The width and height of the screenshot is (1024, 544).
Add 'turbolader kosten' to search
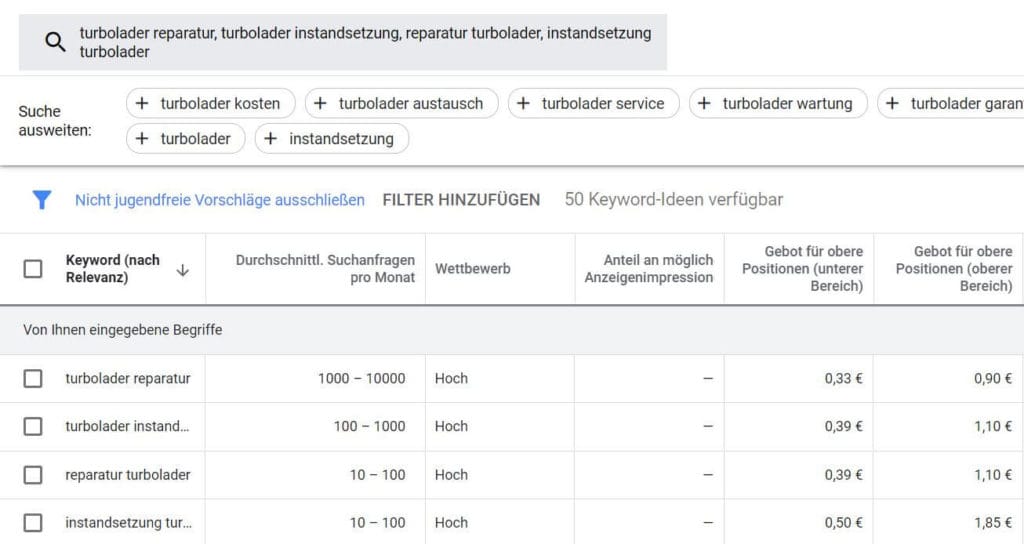point(210,103)
